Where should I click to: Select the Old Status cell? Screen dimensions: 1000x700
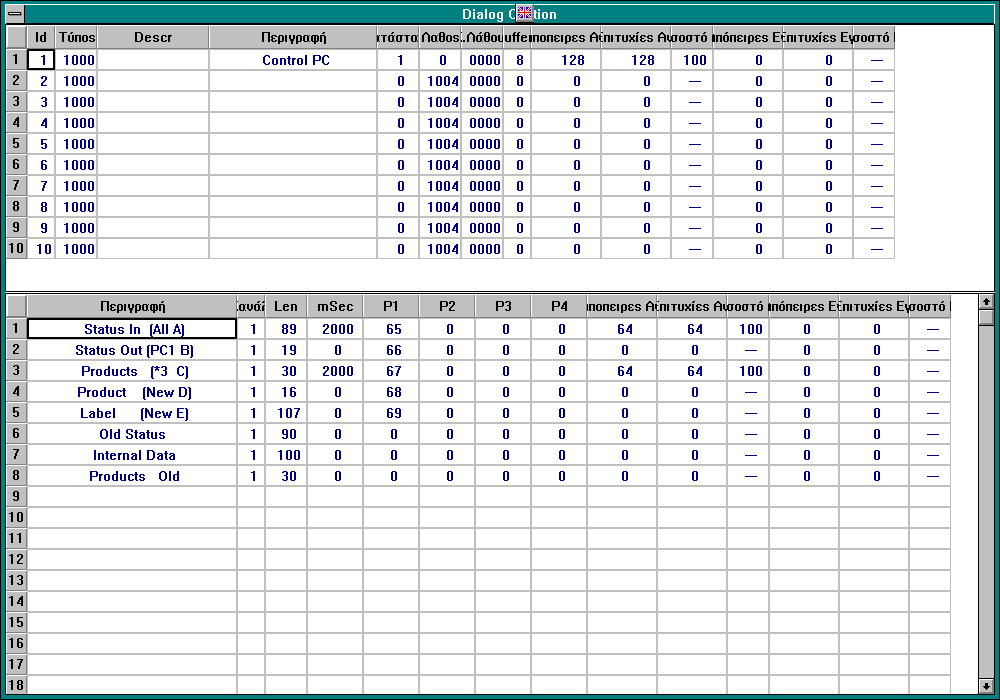click(132, 434)
